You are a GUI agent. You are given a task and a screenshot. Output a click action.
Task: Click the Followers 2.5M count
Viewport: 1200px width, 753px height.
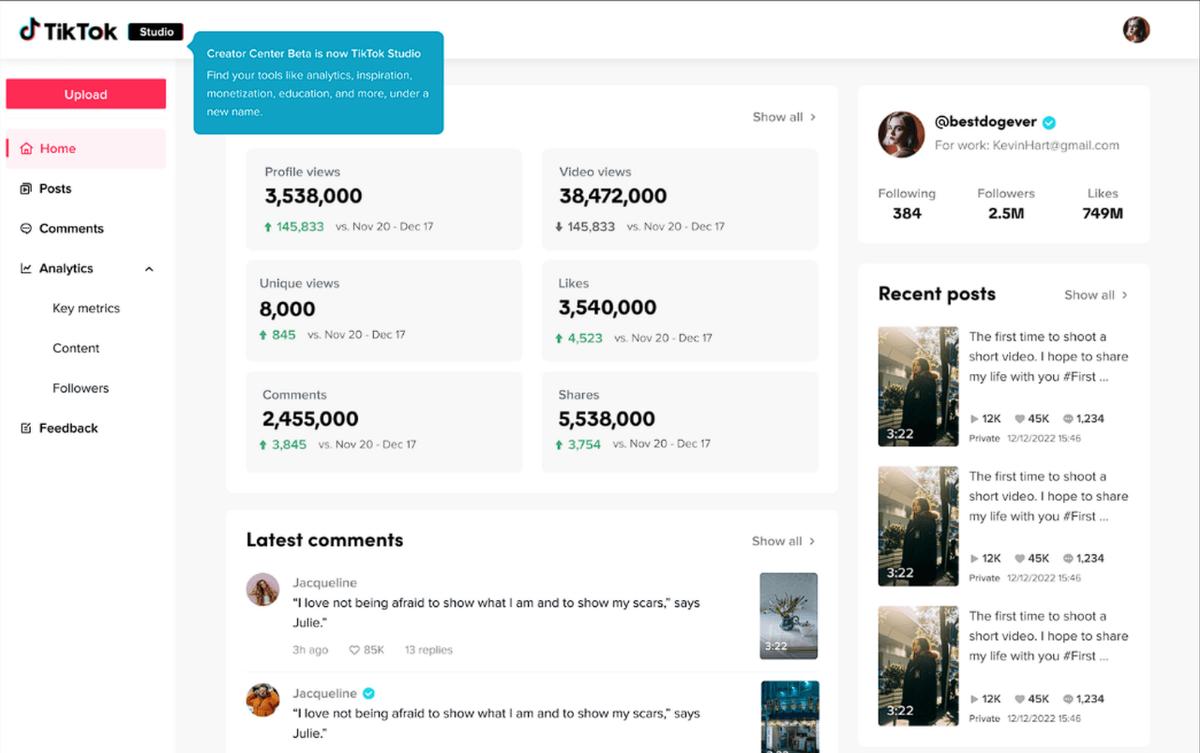pyautogui.click(x=1006, y=203)
